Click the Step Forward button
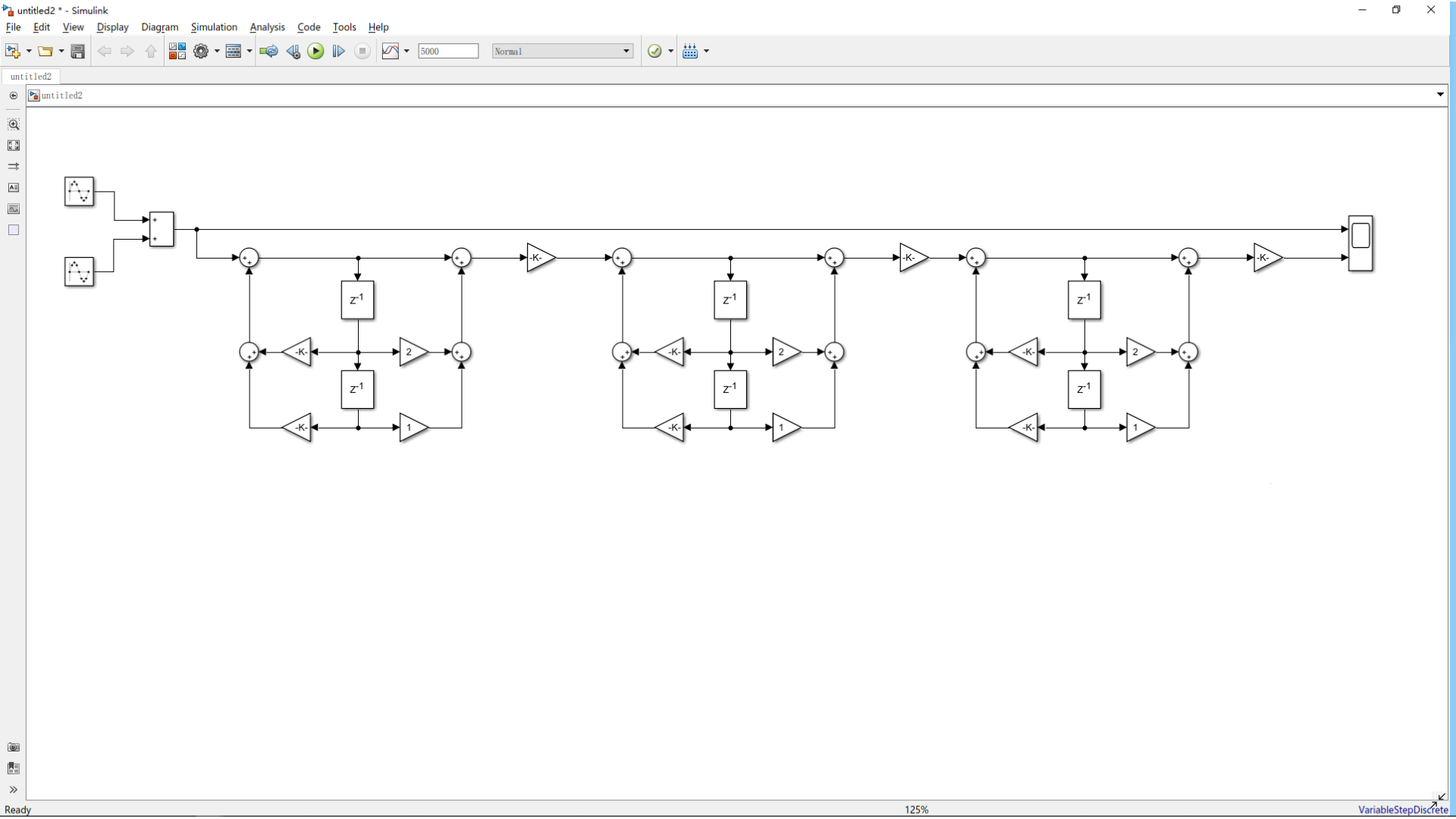The width and height of the screenshot is (1456, 819). click(338, 51)
